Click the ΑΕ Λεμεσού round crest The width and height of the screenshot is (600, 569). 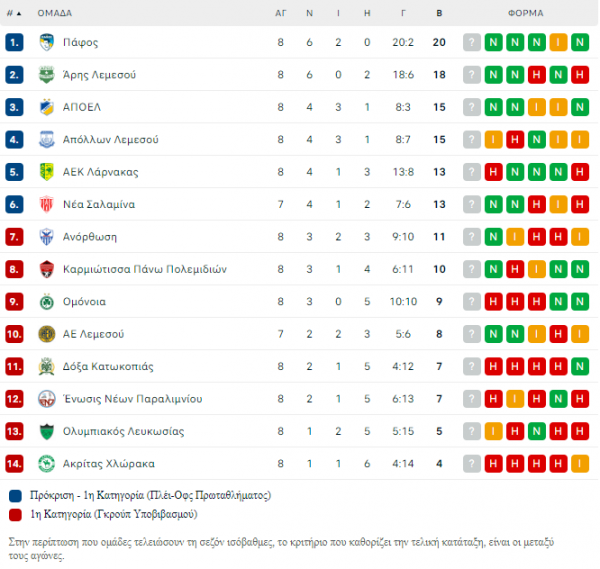47,334
